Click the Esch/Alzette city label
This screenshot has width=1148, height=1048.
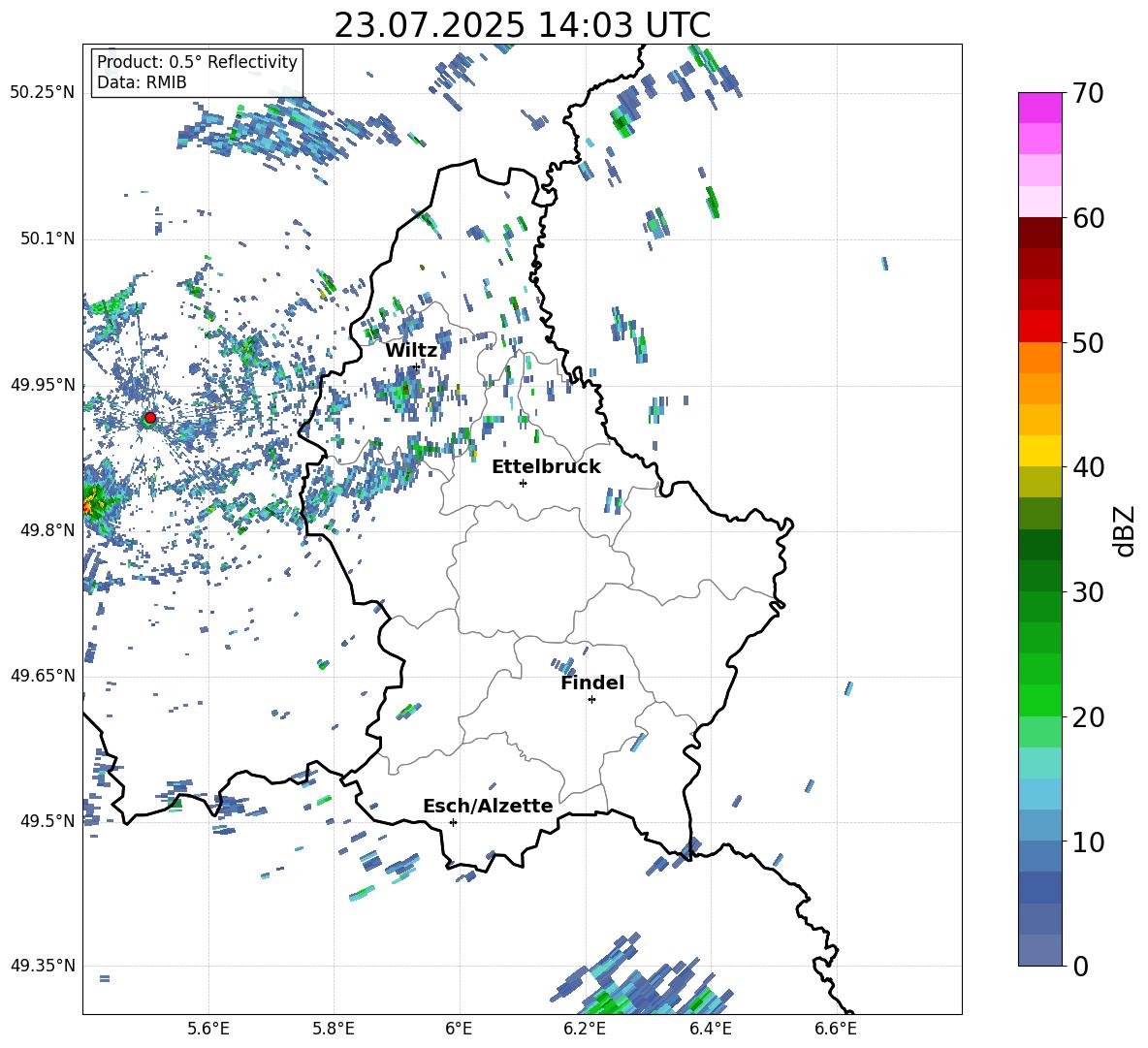point(488,806)
